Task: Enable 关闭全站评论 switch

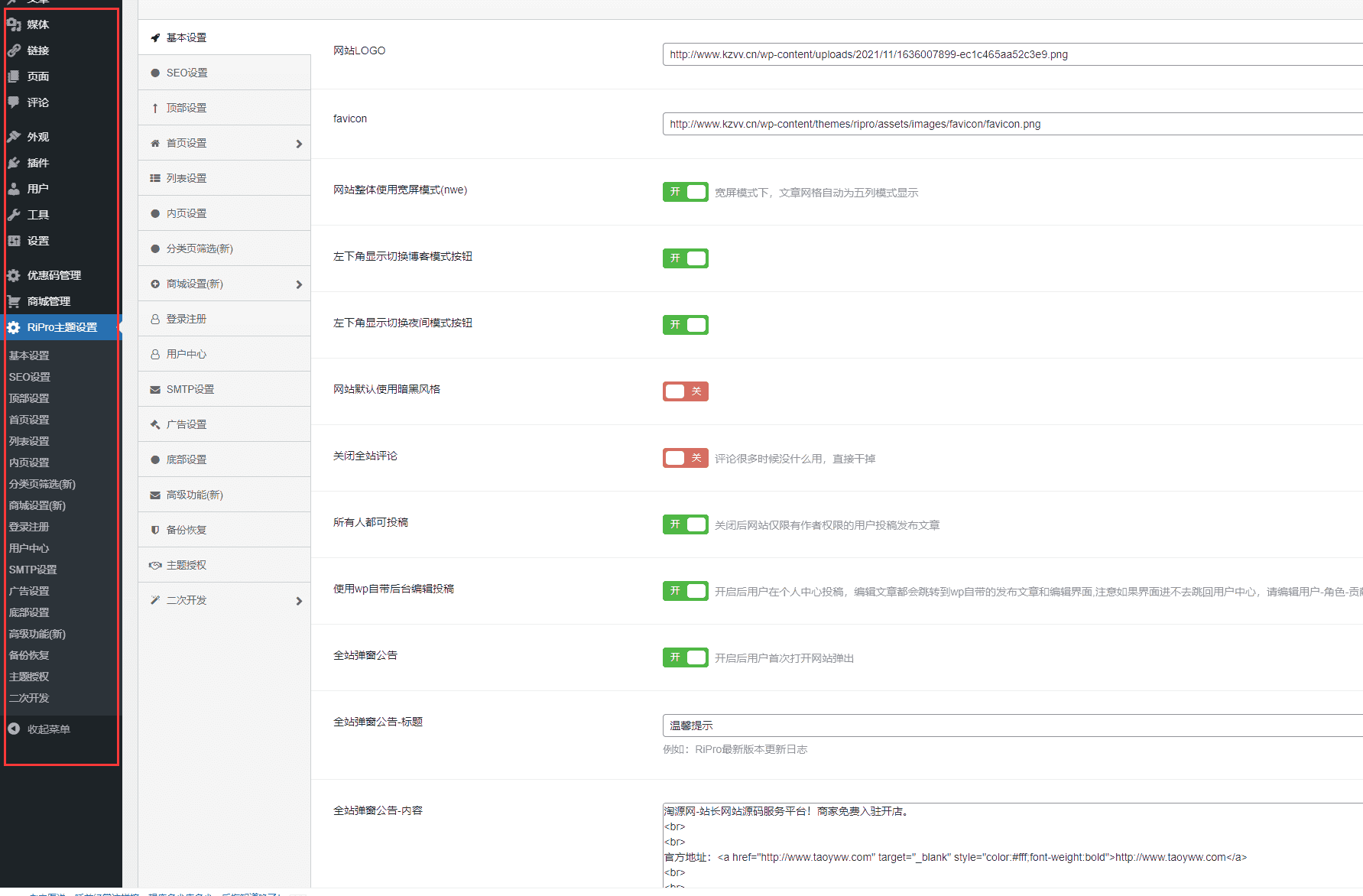Action: click(x=686, y=458)
